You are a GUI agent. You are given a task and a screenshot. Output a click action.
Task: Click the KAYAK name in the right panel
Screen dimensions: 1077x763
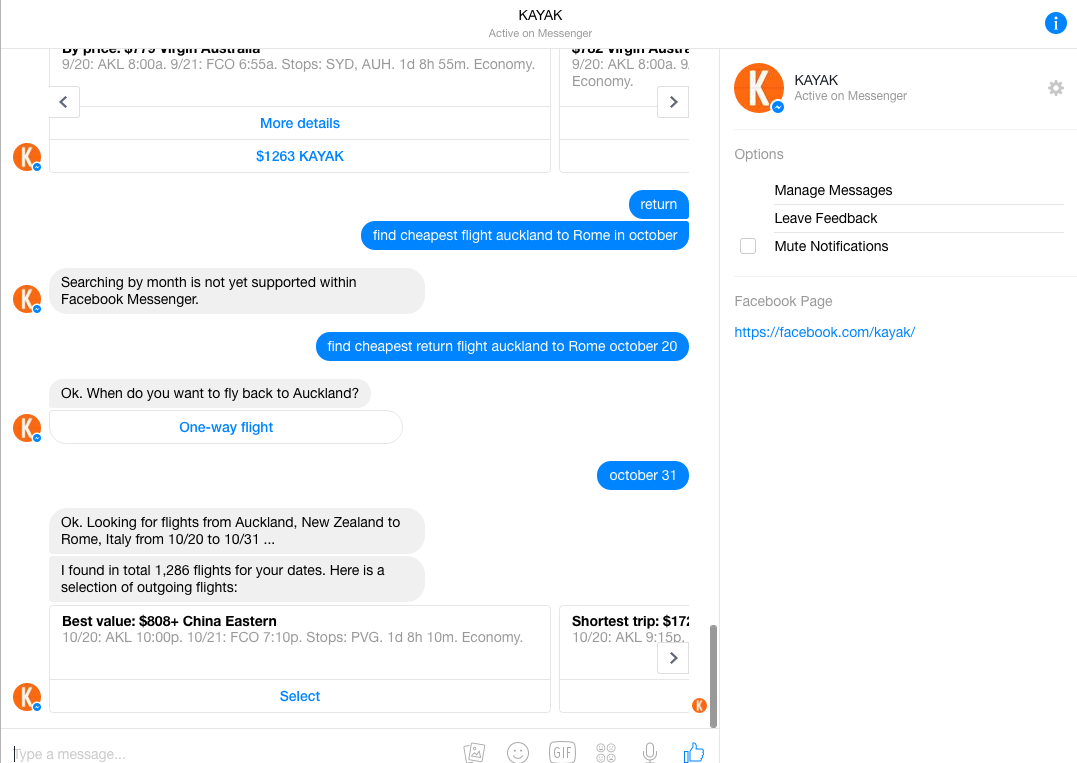(x=816, y=80)
